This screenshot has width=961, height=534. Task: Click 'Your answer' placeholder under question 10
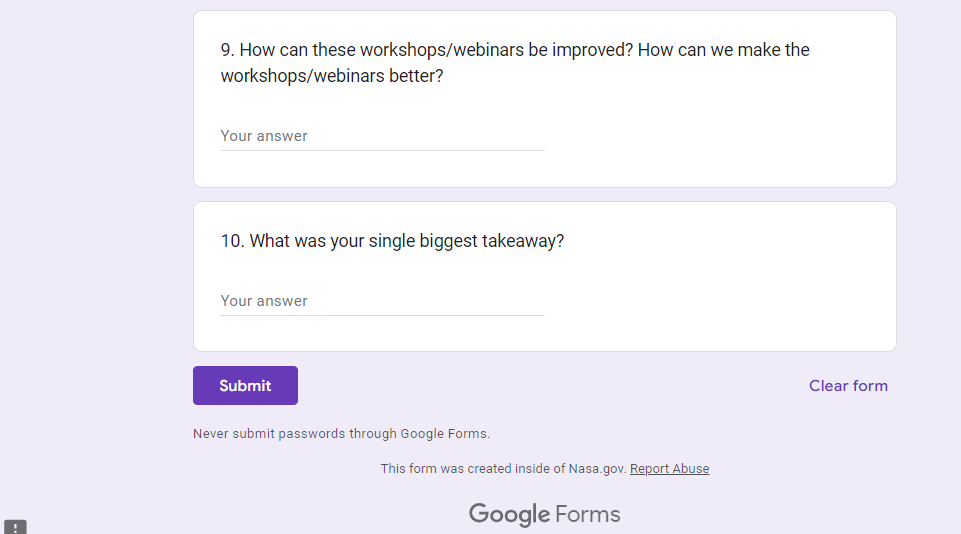click(x=264, y=301)
